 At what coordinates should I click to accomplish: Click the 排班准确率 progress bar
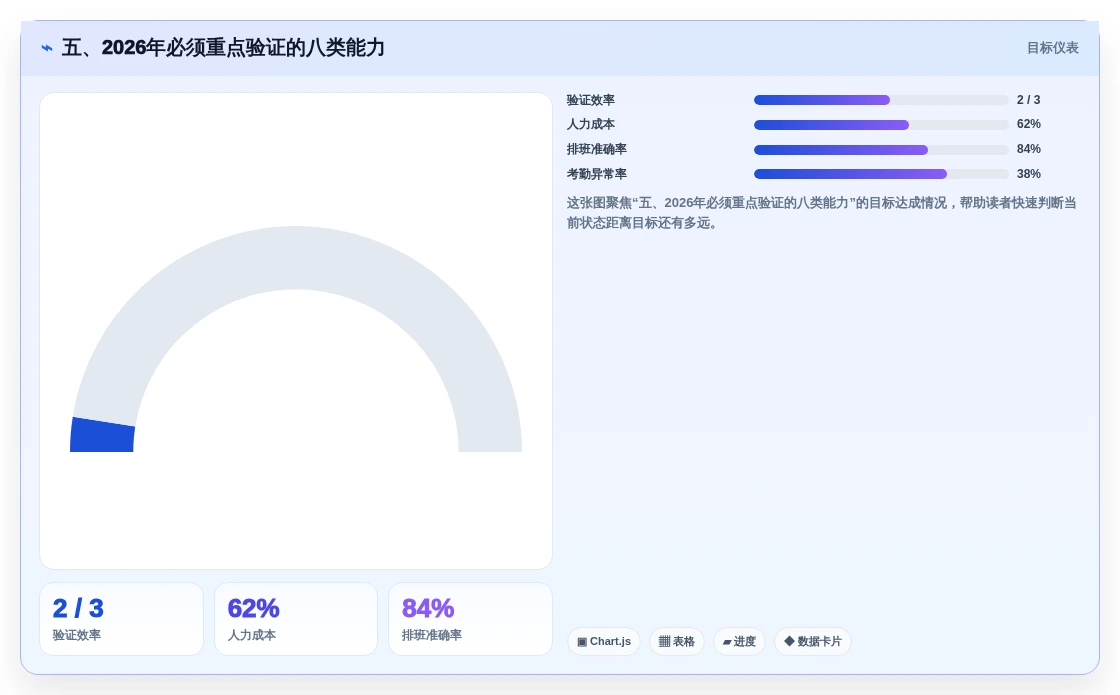(881, 150)
